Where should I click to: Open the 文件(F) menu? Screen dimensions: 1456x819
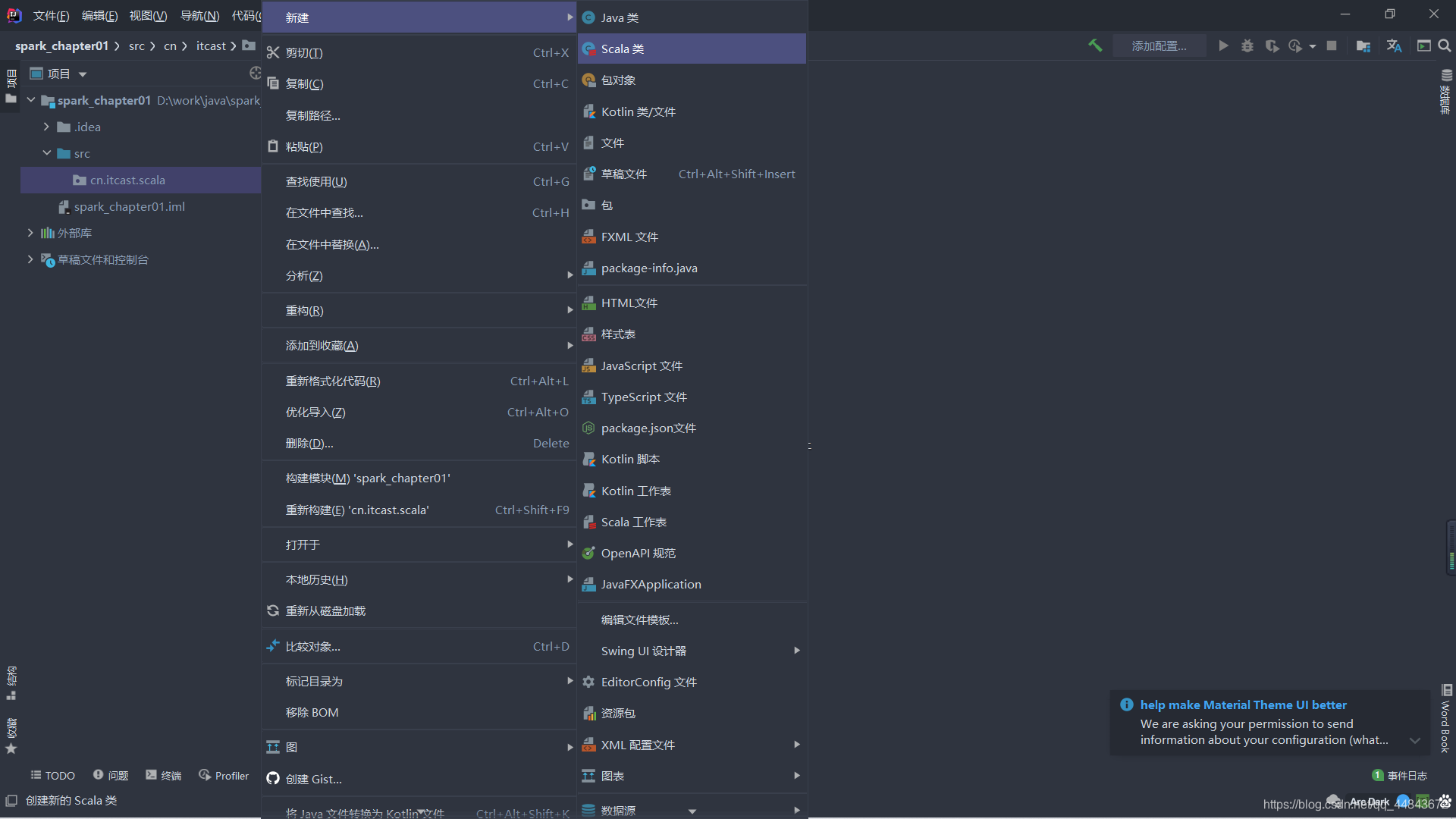[51, 15]
